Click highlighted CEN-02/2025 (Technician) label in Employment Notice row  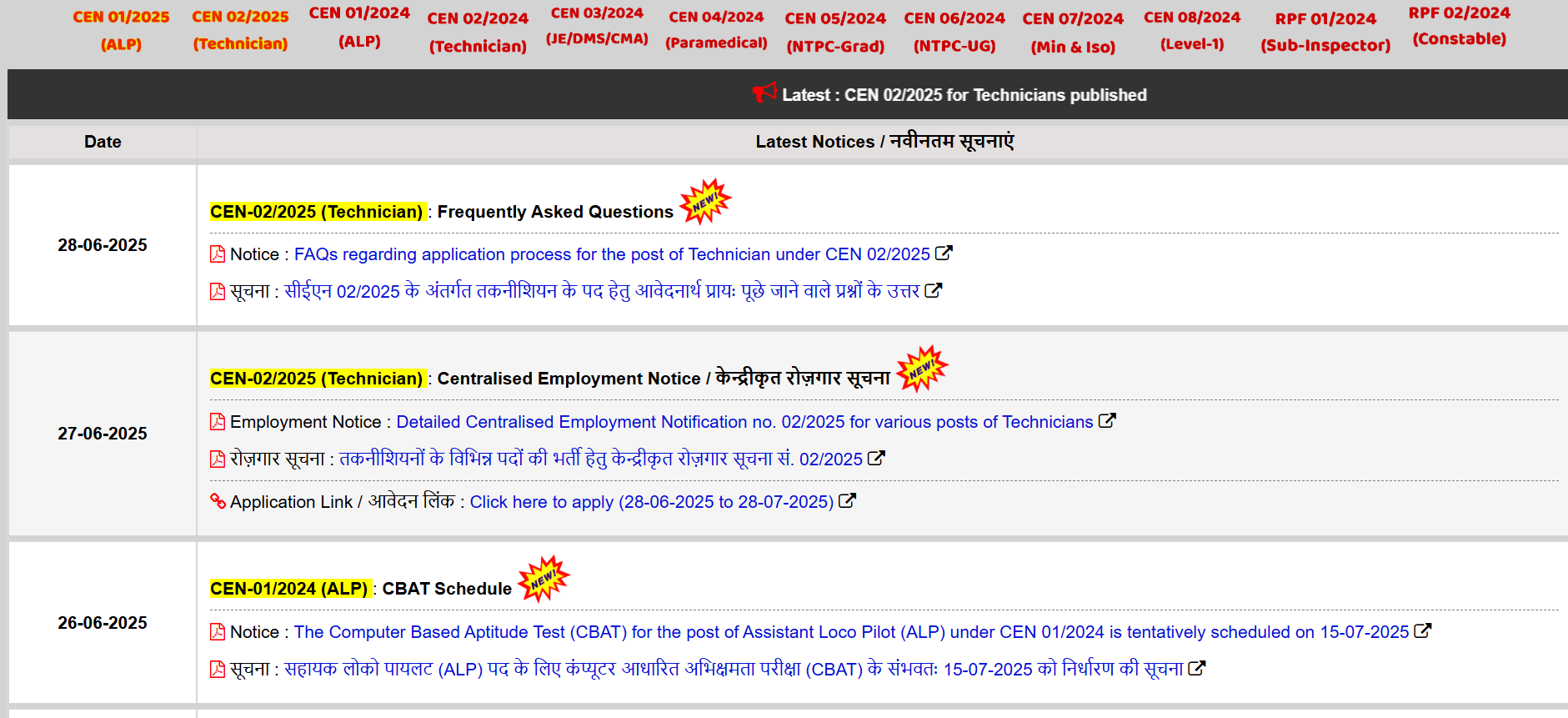[317, 379]
